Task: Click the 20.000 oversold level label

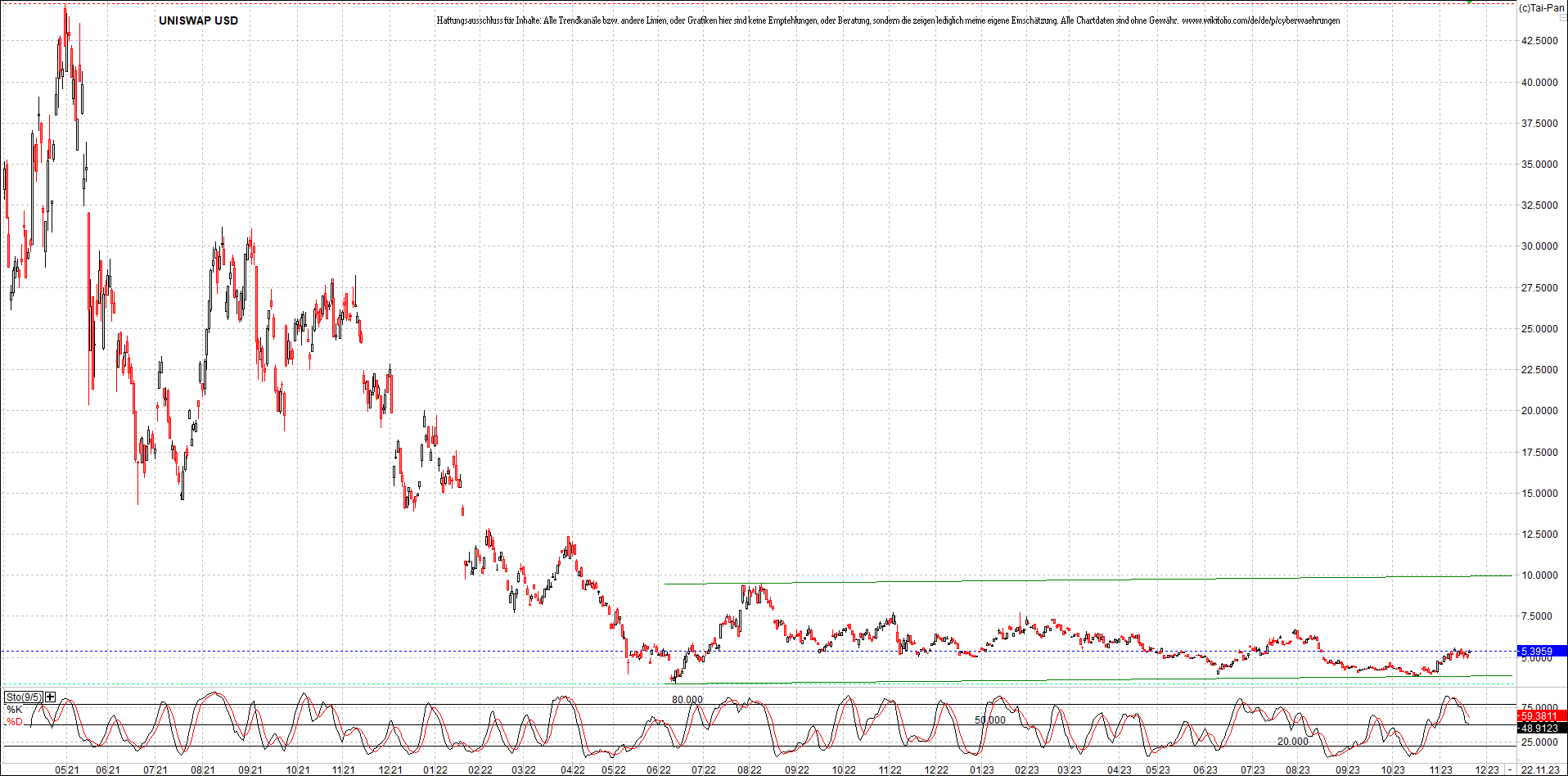Action: pos(1292,741)
